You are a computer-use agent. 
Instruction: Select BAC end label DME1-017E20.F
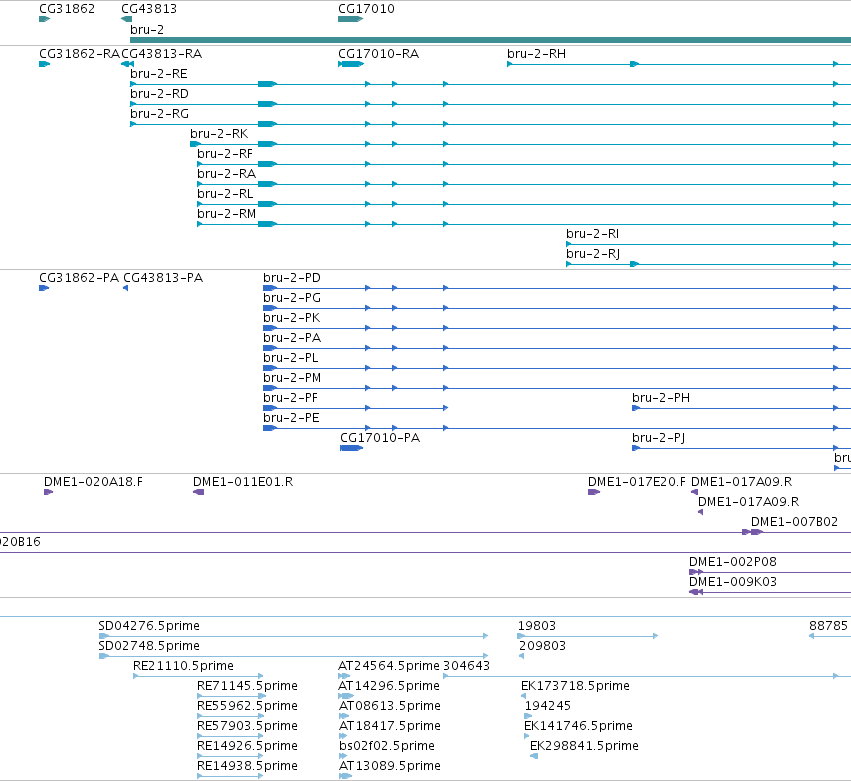coord(637,482)
